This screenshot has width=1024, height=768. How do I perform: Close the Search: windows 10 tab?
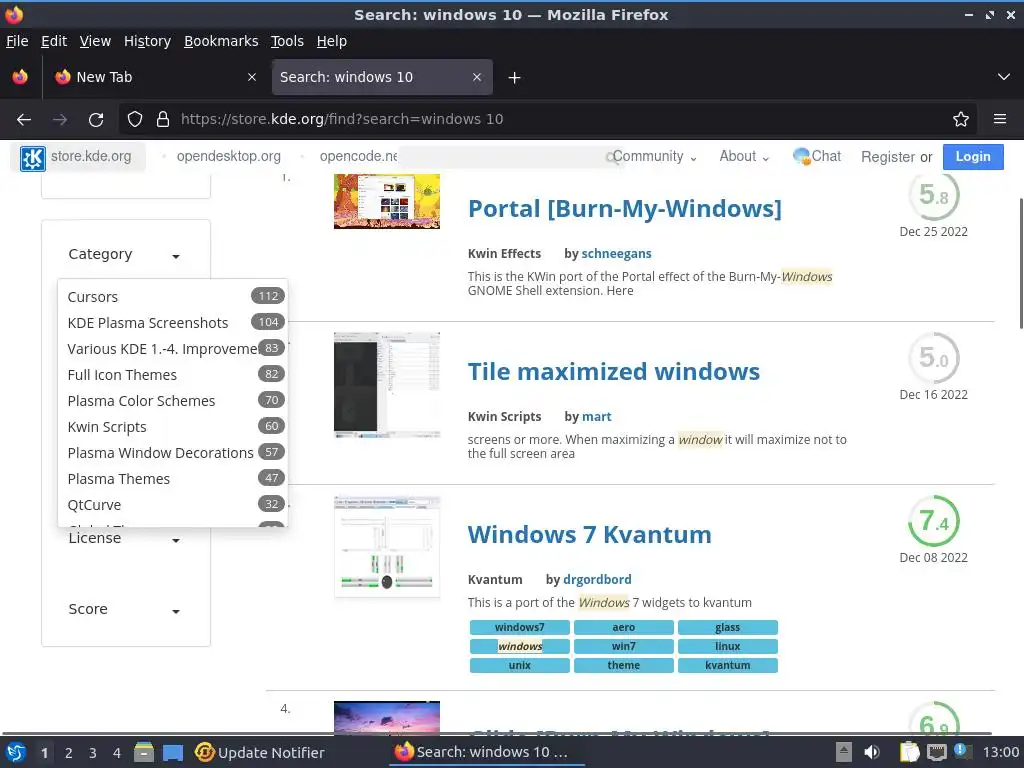click(477, 77)
